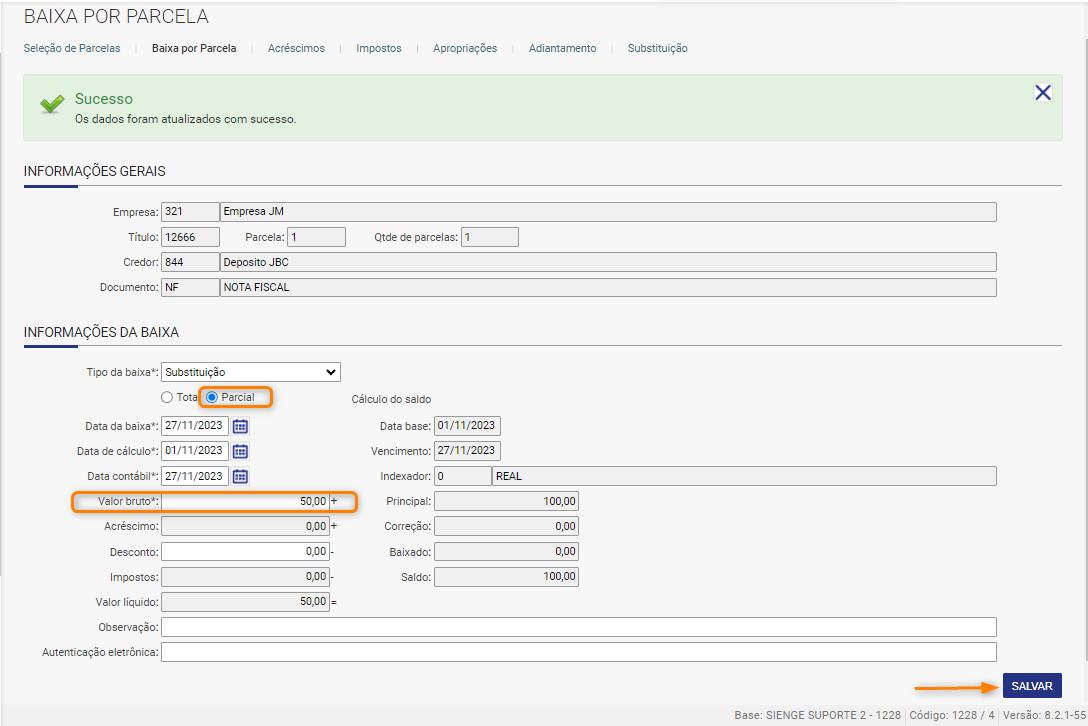Image resolution: width=1088 pixels, height=726 pixels.
Task: Focus the Desconto input field
Action: [x=245, y=552]
